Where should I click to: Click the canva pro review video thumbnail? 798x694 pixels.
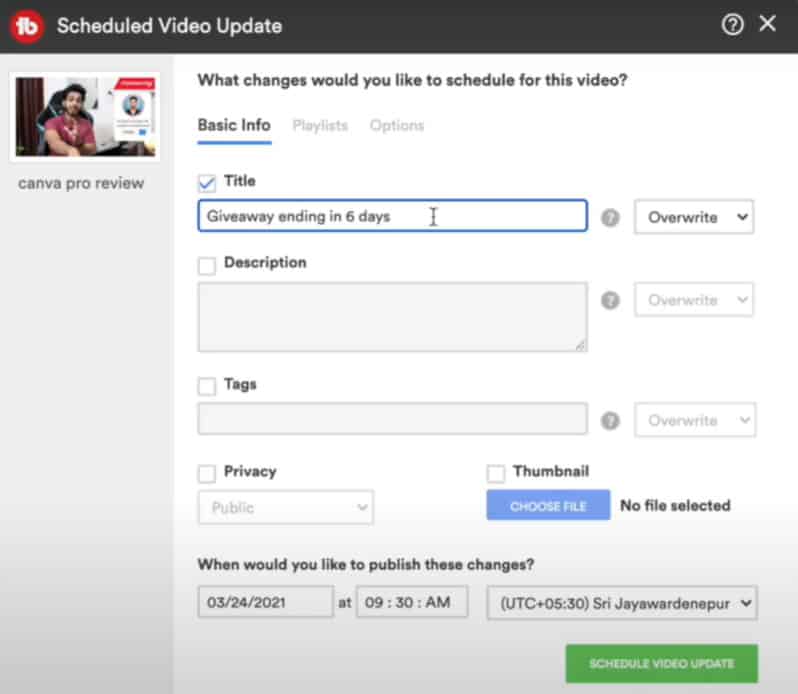85,116
